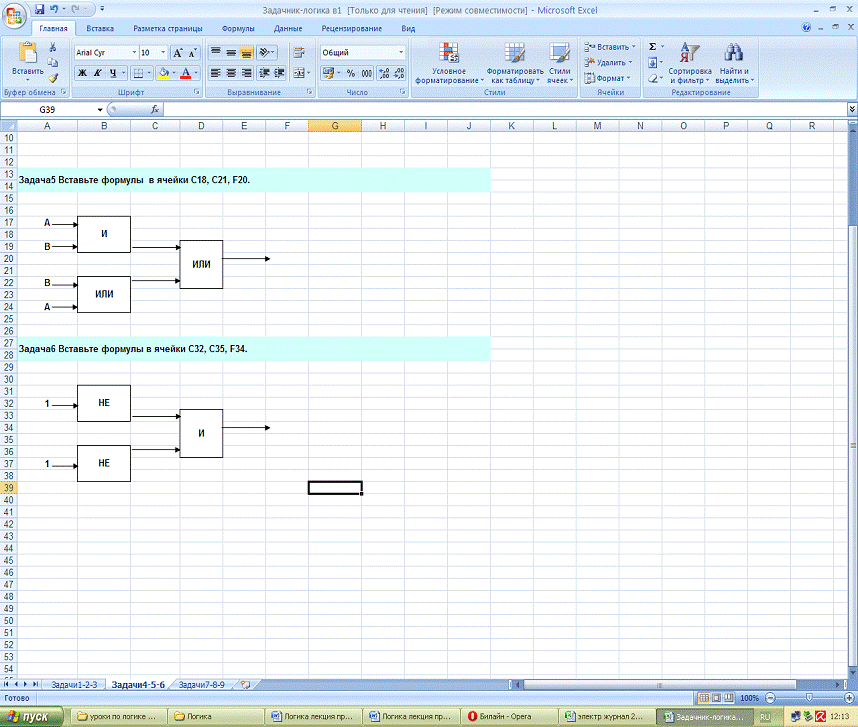Open font name Arial Cyr dropdown
The height and width of the screenshot is (727, 858).
pos(134,53)
